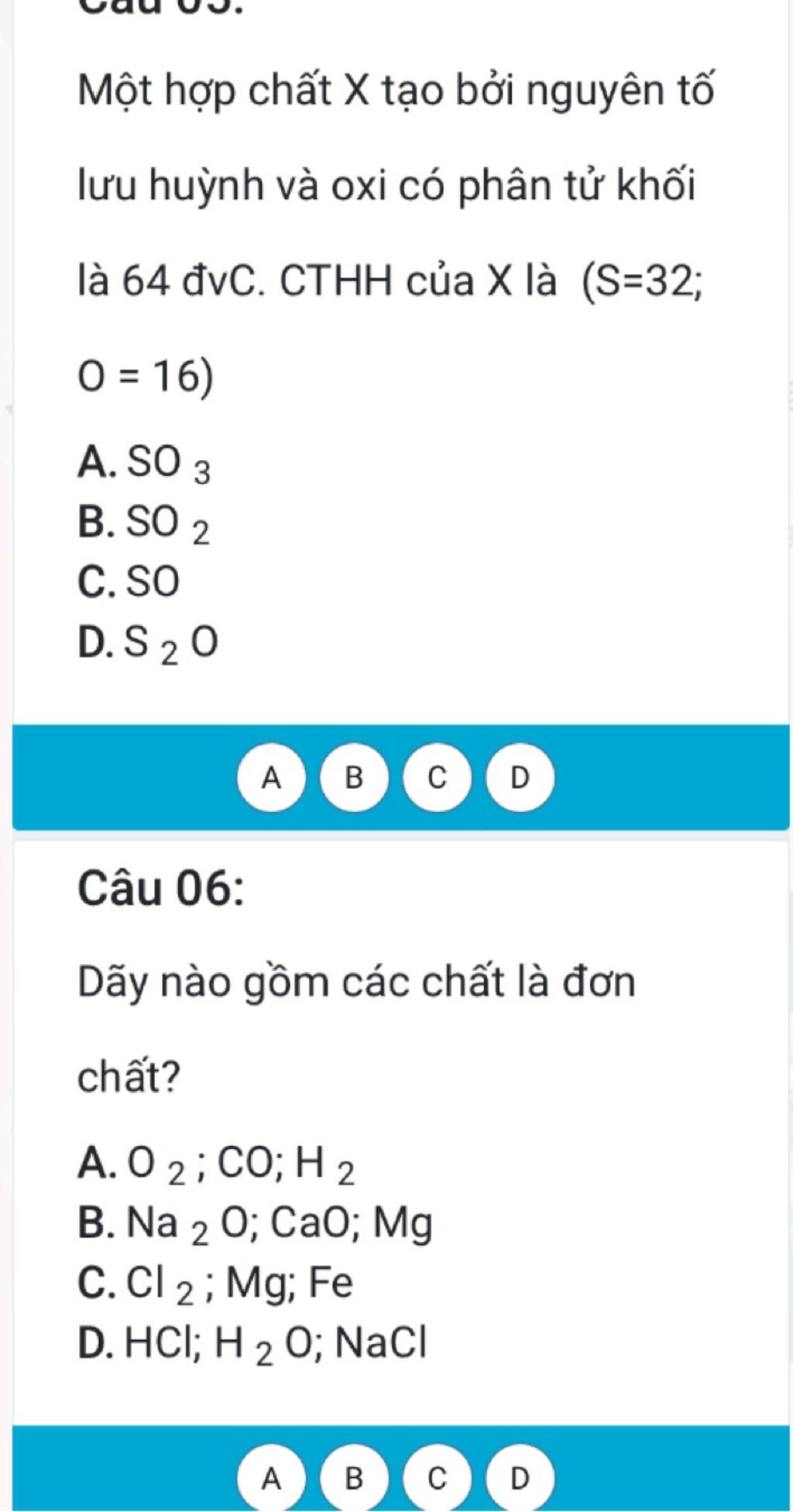
Task: Select answer bubble A for the sulfur oxide question
Action: click(x=271, y=777)
